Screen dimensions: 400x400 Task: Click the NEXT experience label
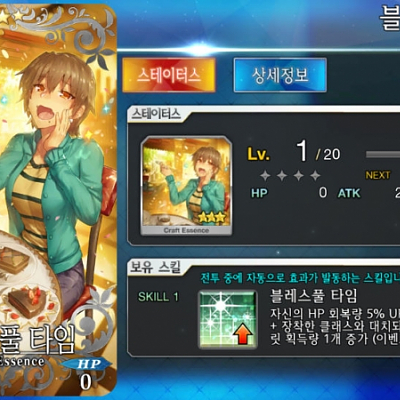tap(378, 175)
